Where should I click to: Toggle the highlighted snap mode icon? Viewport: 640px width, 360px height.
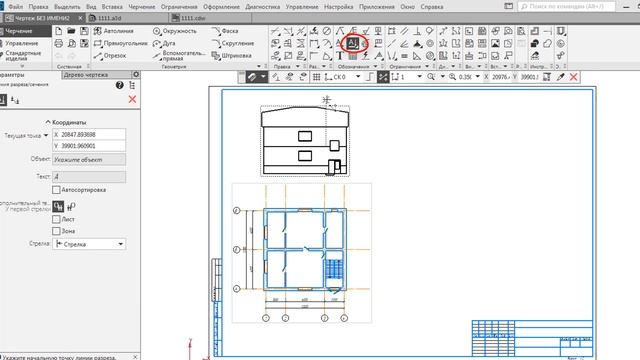[x=383, y=77]
